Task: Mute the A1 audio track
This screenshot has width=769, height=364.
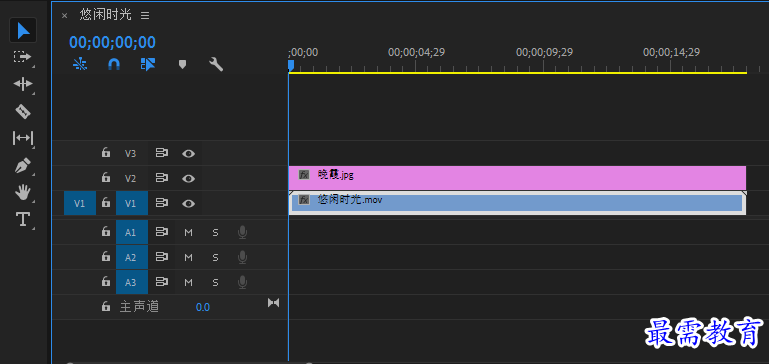Action: (x=188, y=233)
